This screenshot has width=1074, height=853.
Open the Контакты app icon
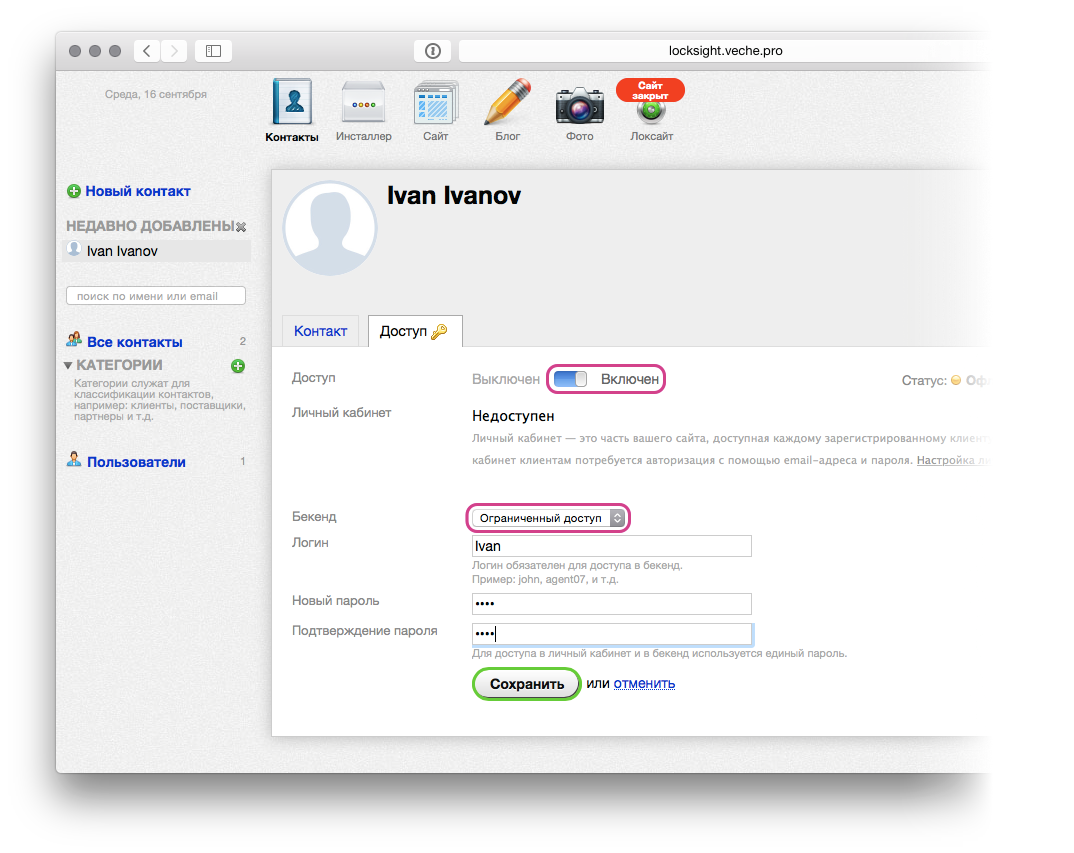pos(292,101)
